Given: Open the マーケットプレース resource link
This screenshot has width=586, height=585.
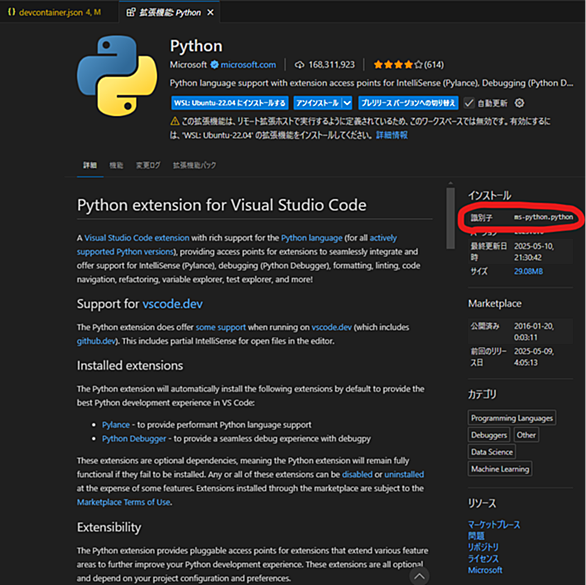Looking at the screenshot, I should coord(494,525).
